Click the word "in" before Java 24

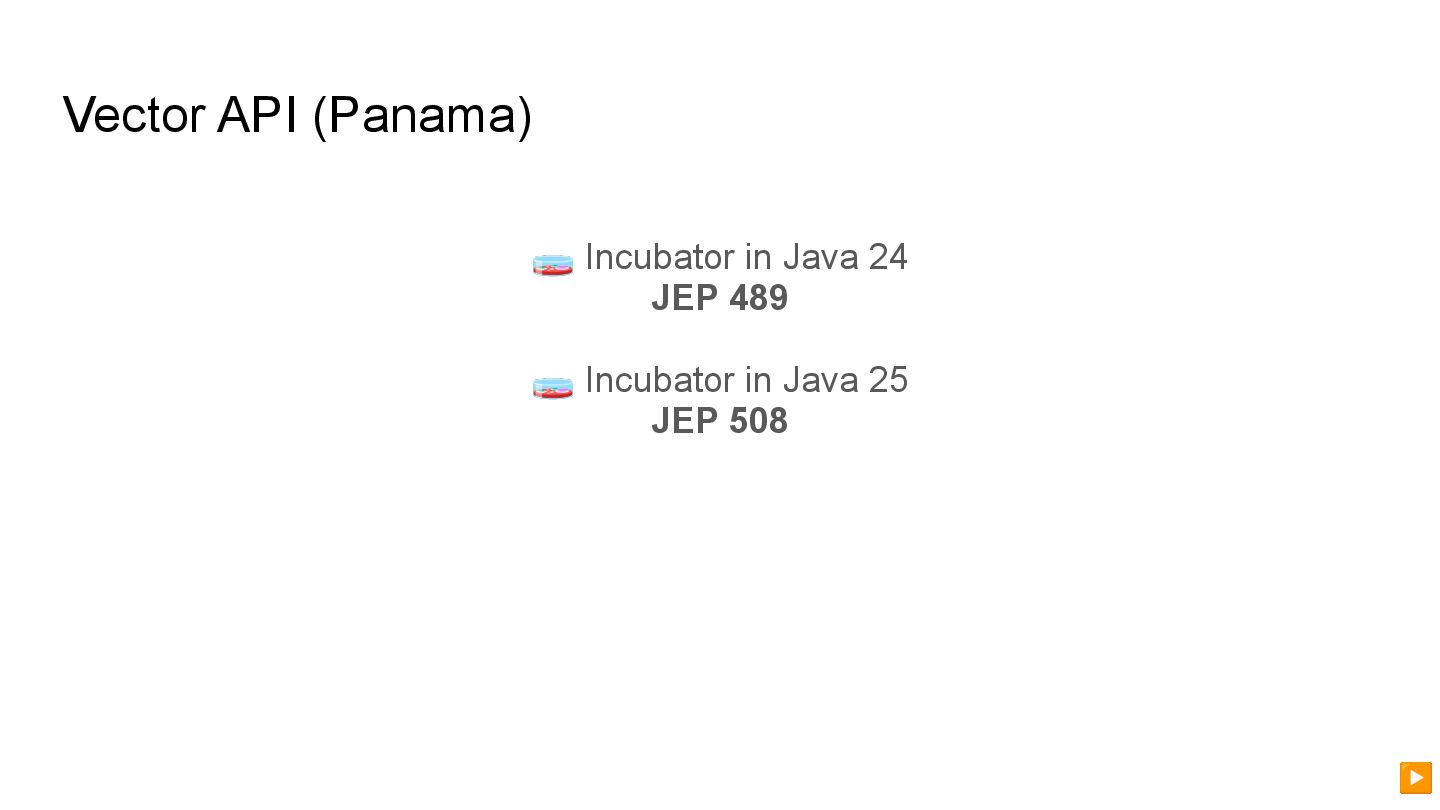(757, 257)
